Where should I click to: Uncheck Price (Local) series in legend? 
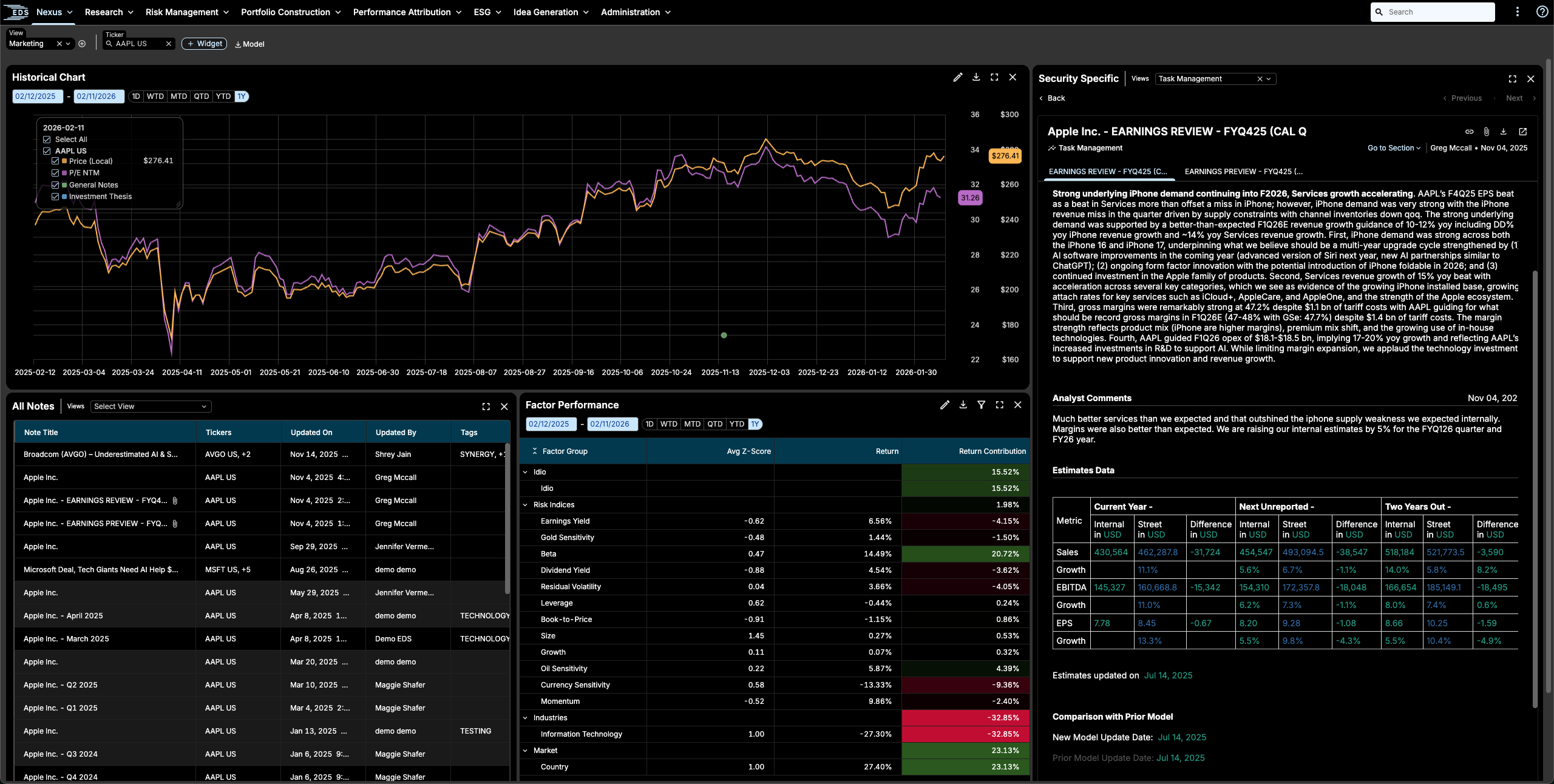(x=55, y=161)
